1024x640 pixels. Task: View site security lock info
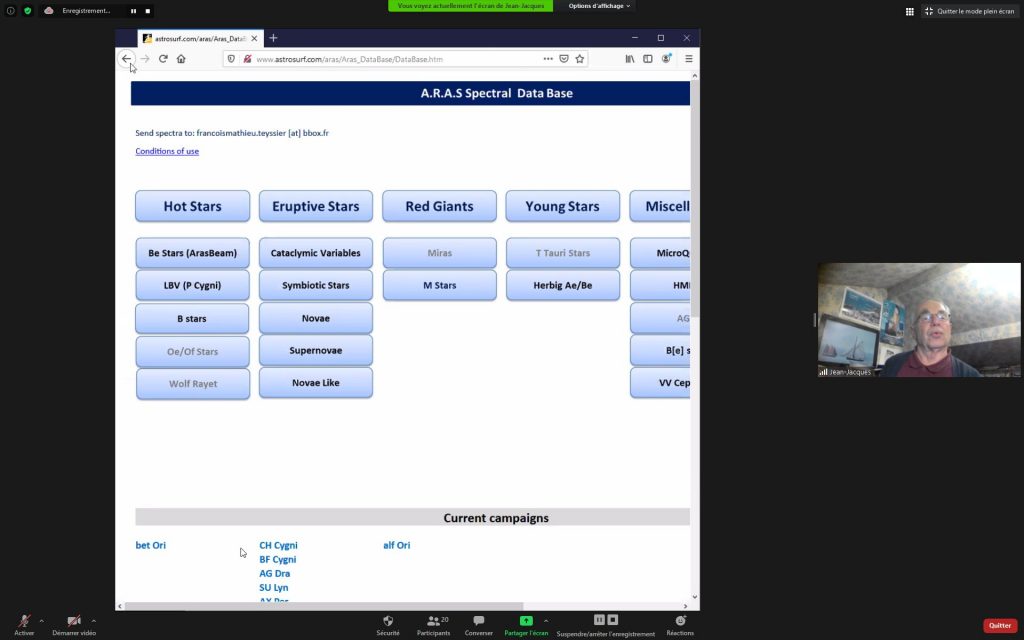coord(248,59)
